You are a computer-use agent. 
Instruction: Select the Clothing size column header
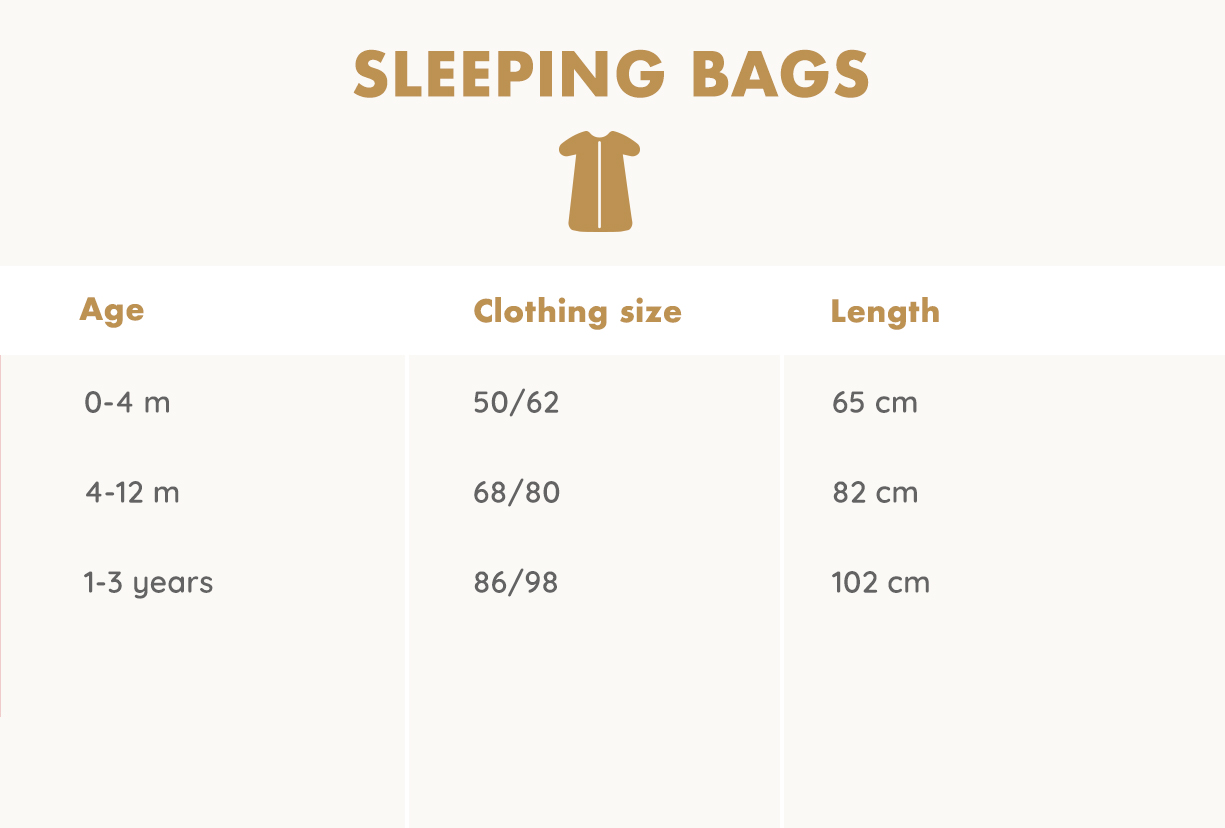[x=577, y=311]
